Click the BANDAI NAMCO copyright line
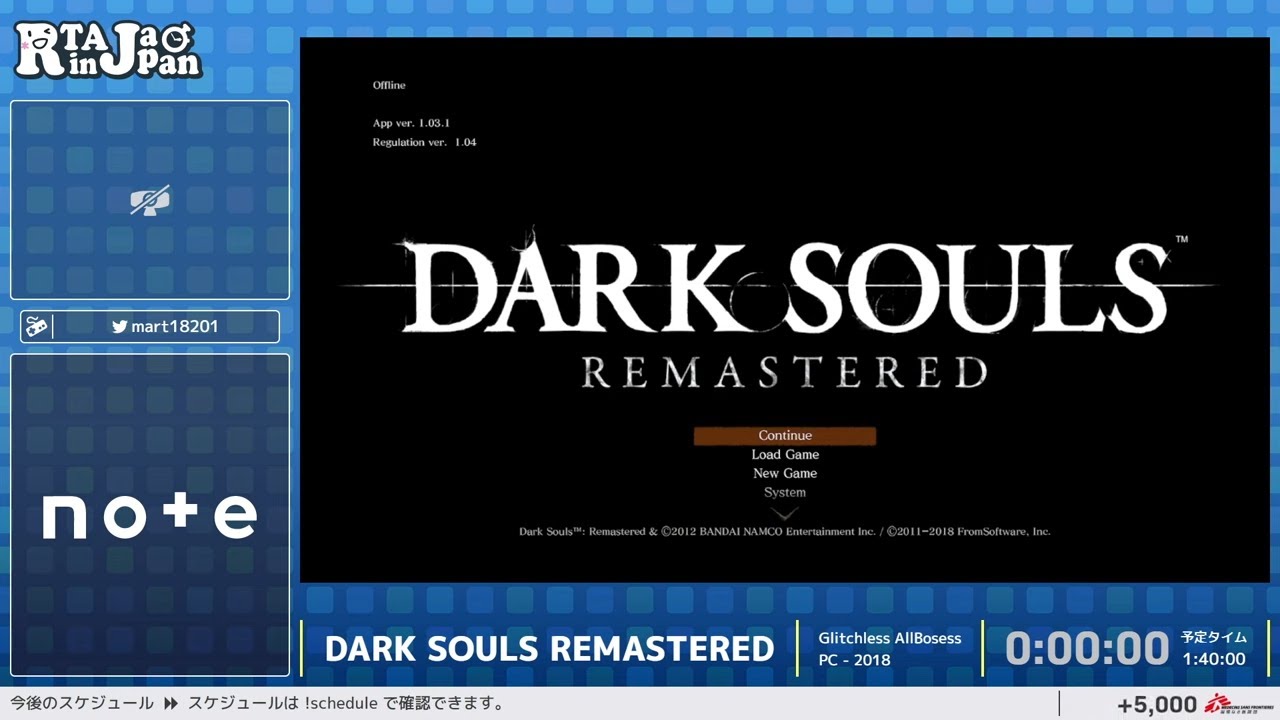The image size is (1280, 720). pyautogui.click(x=785, y=531)
